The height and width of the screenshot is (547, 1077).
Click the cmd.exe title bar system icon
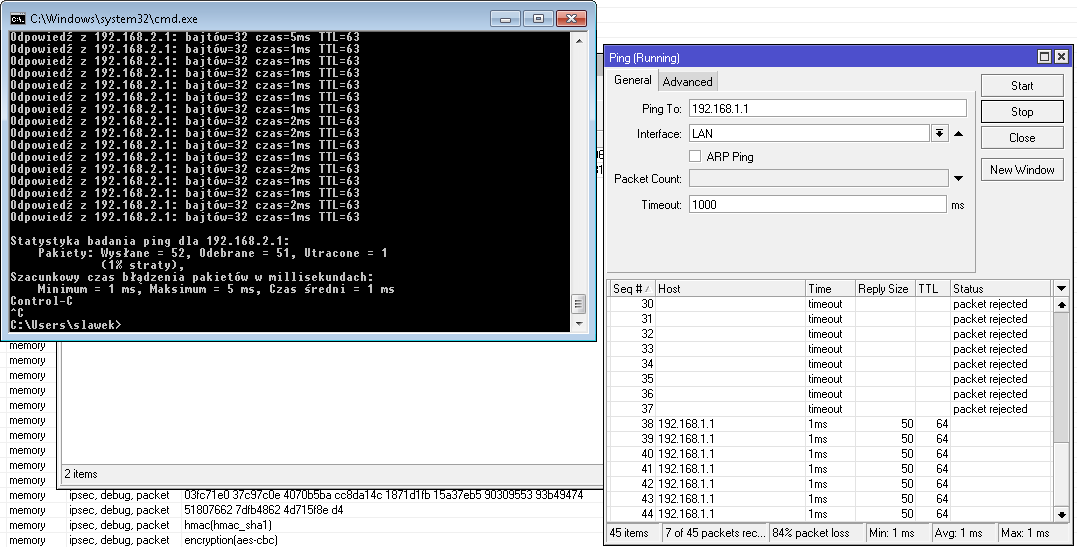point(17,18)
